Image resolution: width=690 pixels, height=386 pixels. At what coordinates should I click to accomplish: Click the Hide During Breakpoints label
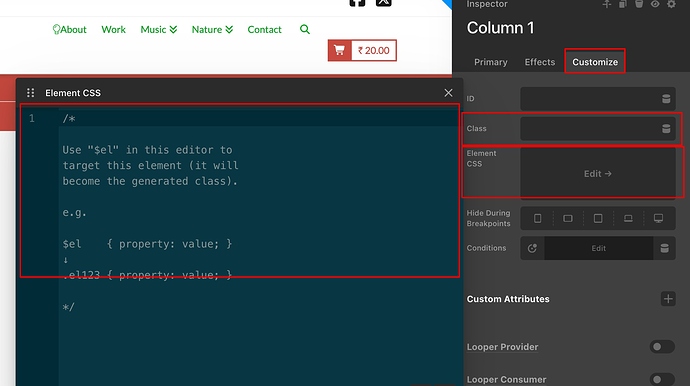click(x=488, y=218)
